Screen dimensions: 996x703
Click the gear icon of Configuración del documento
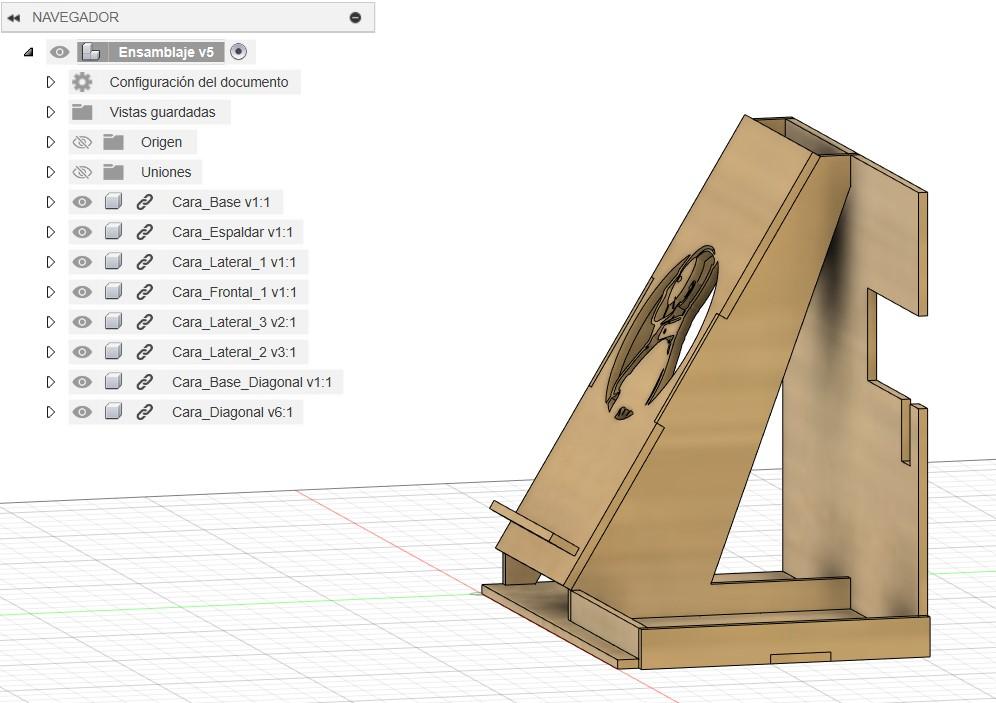point(82,82)
